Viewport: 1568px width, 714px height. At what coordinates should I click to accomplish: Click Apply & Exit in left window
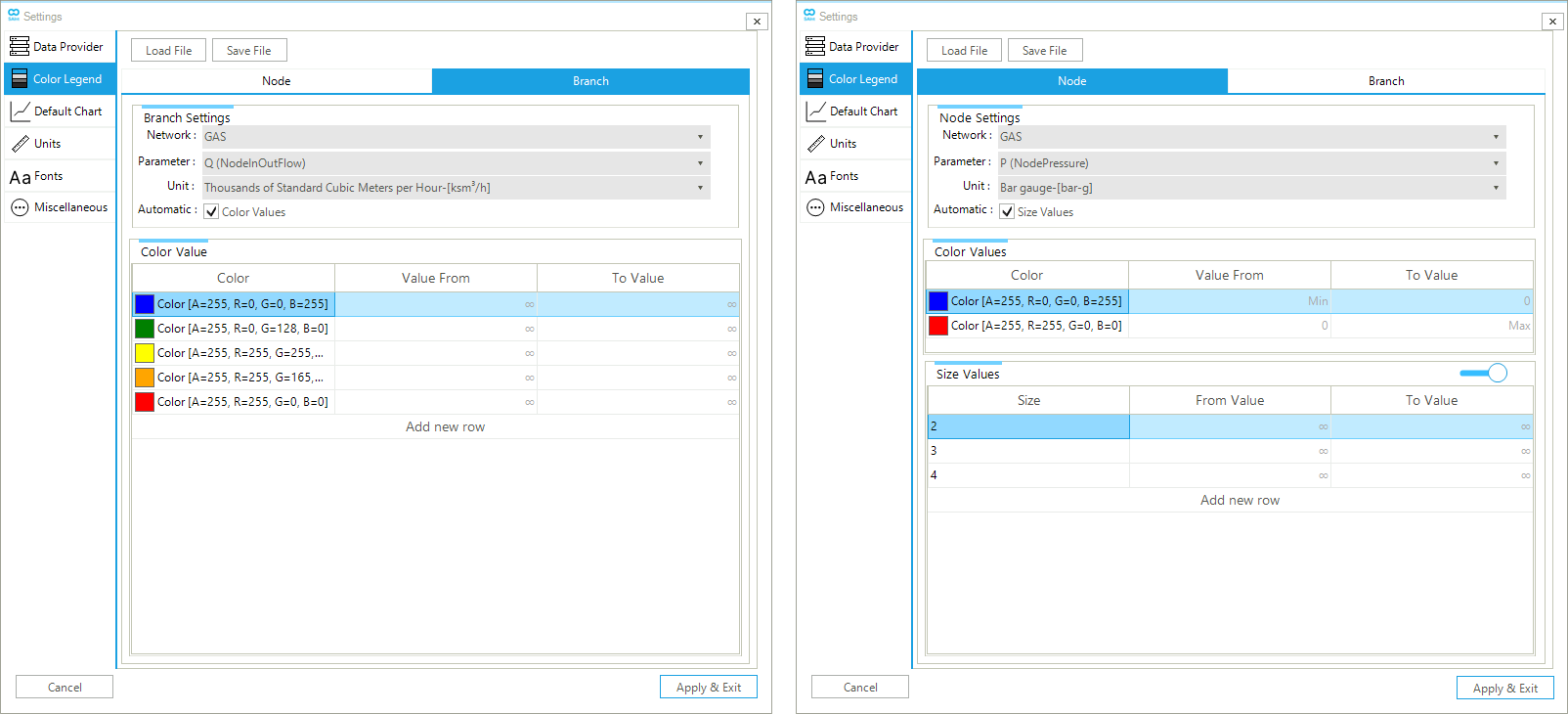[x=709, y=687]
